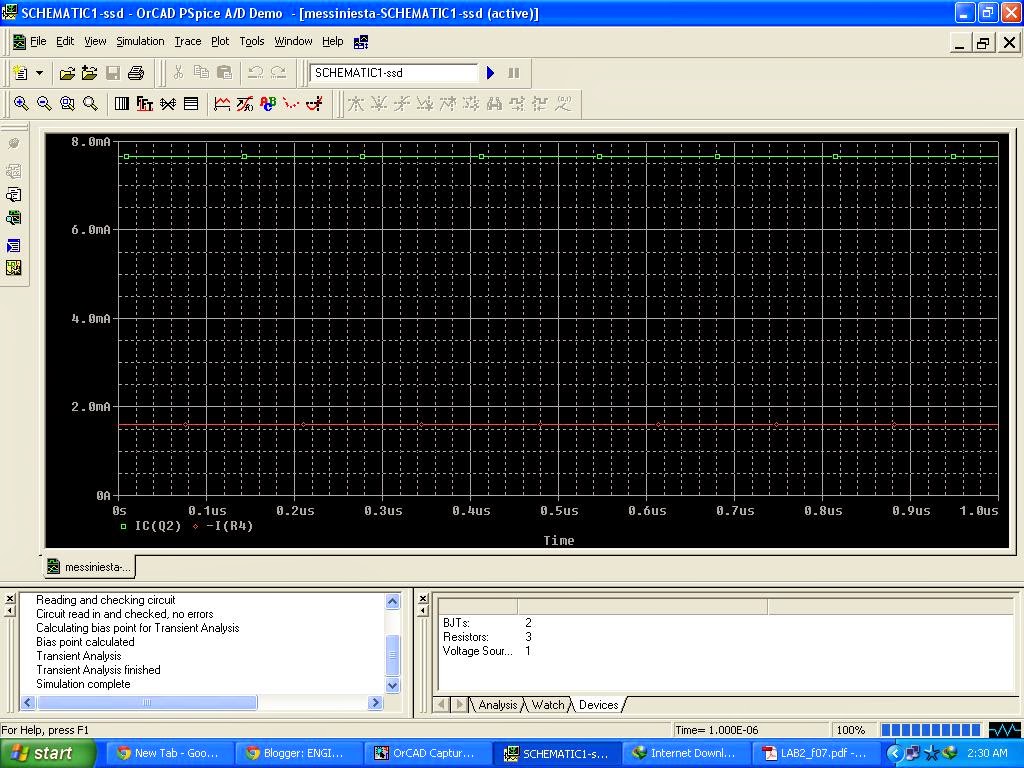
Task: Click the SCHEMATIC1-ssd profile field
Action: tap(394, 72)
